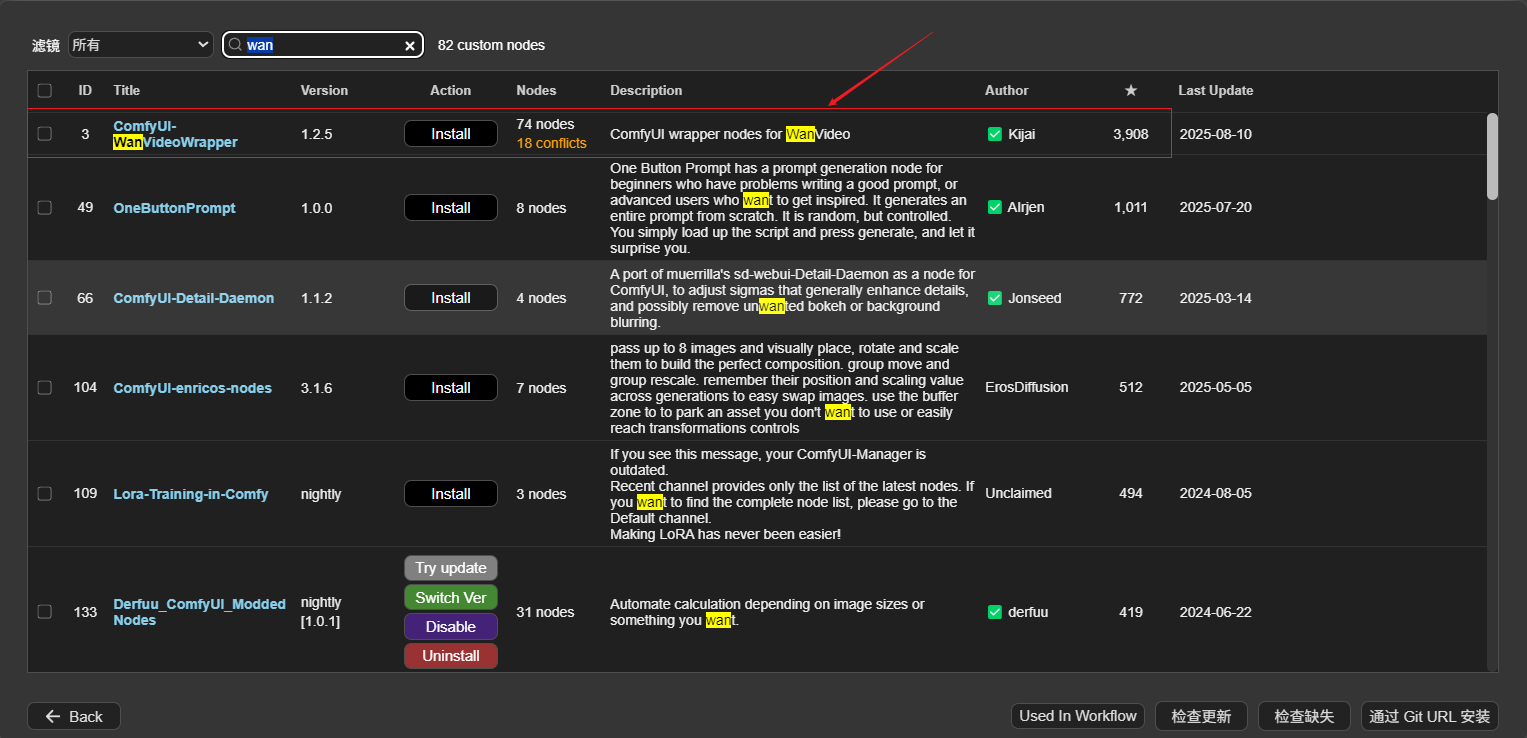Click the ErosDiffusion author cell
This screenshot has height=738, width=1527.
coord(1026,387)
